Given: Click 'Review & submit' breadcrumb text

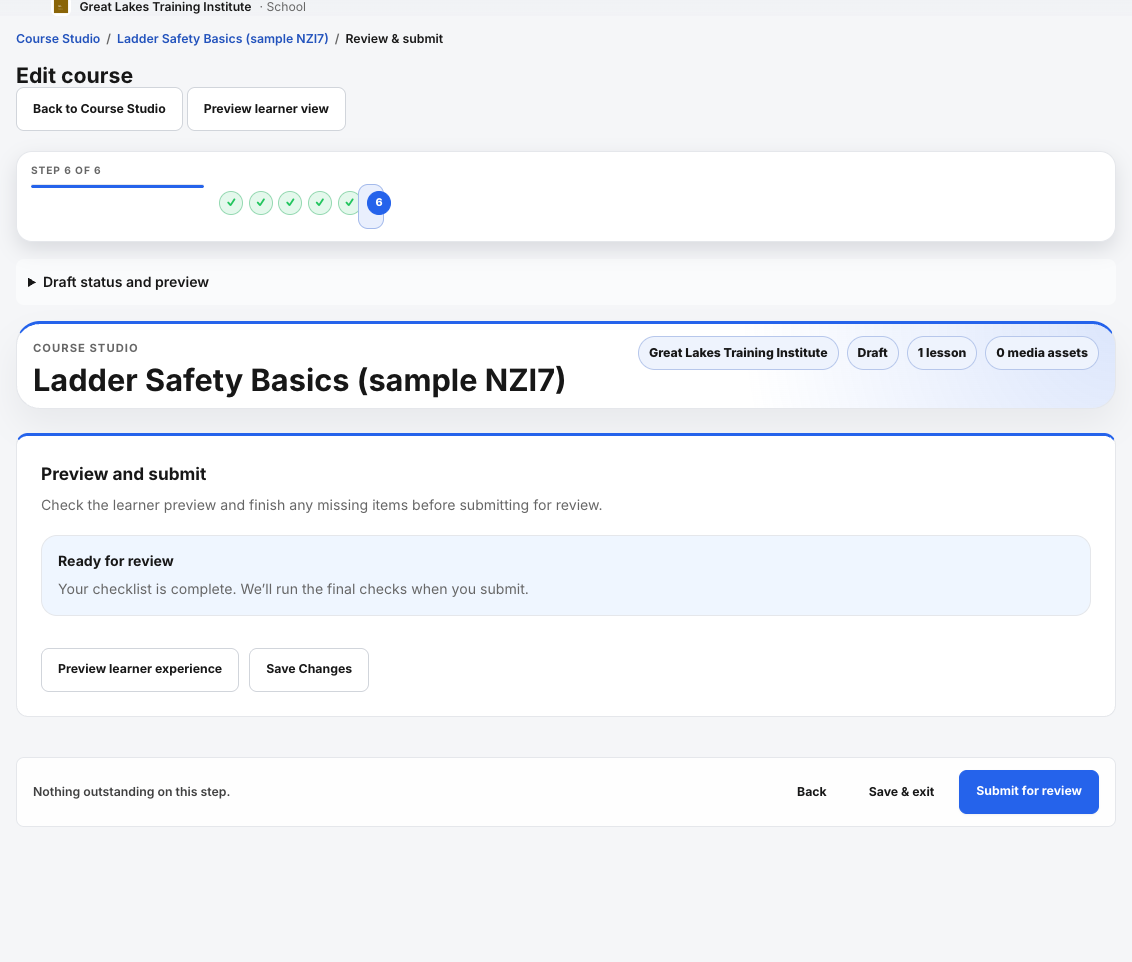Looking at the screenshot, I should pos(394,39).
